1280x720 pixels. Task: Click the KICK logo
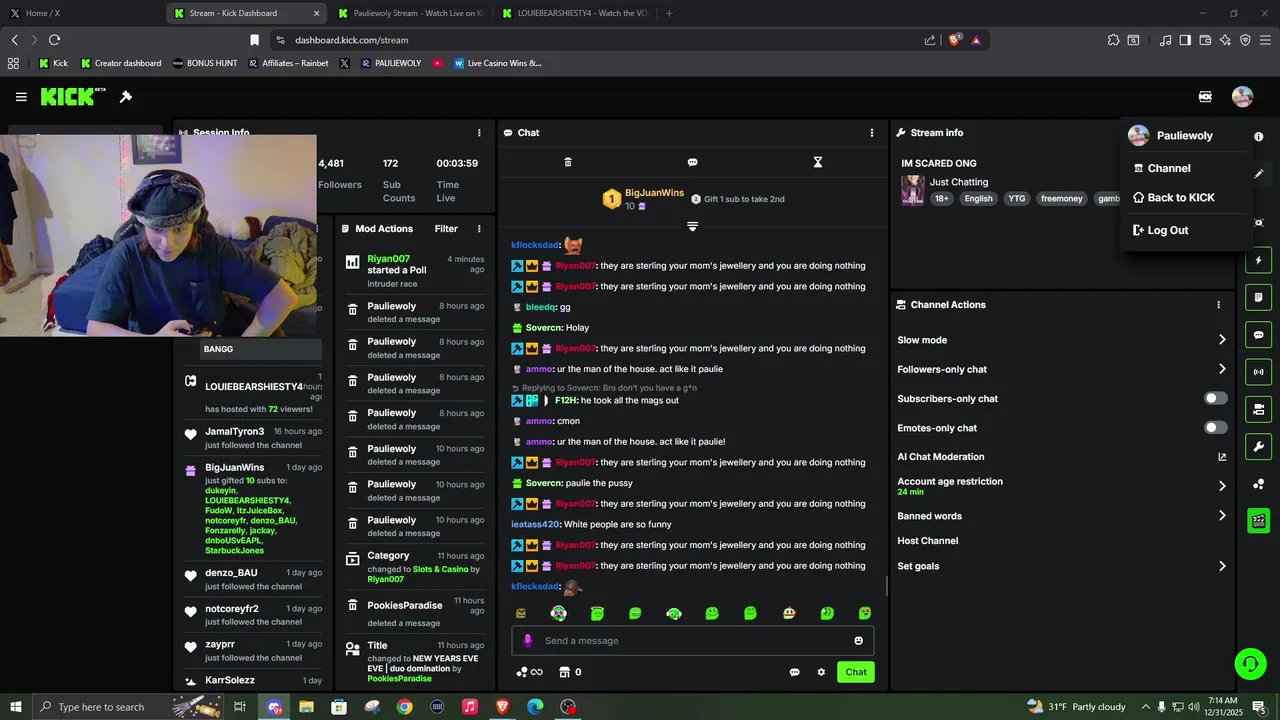pos(72,97)
